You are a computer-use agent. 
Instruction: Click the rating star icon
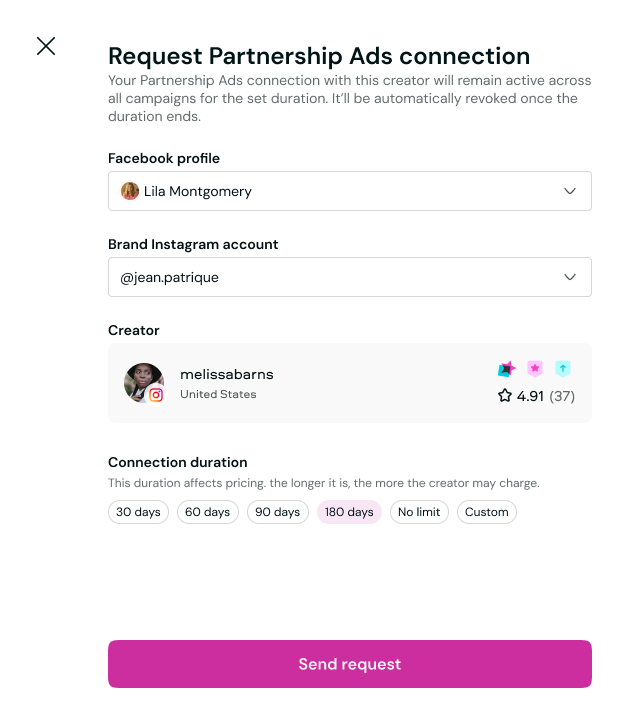[505, 396]
